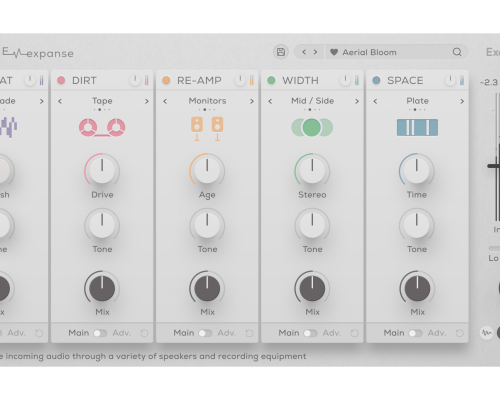
Task: Click the RE-AMP module title
Action: click(x=199, y=81)
